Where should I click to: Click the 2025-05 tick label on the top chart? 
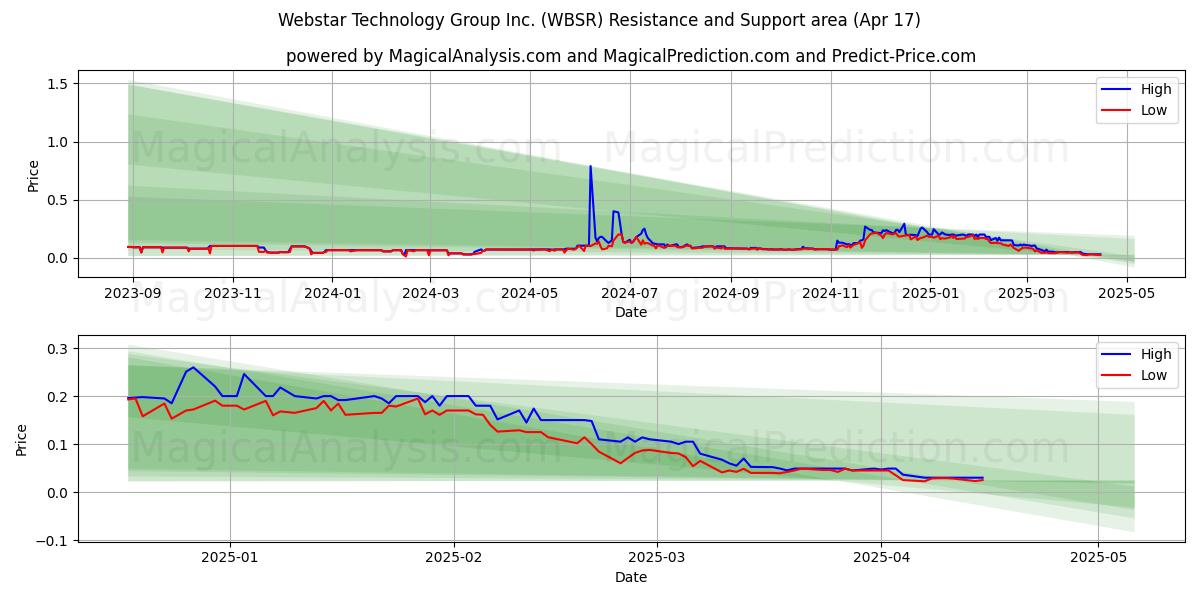(x=1127, y=293)
